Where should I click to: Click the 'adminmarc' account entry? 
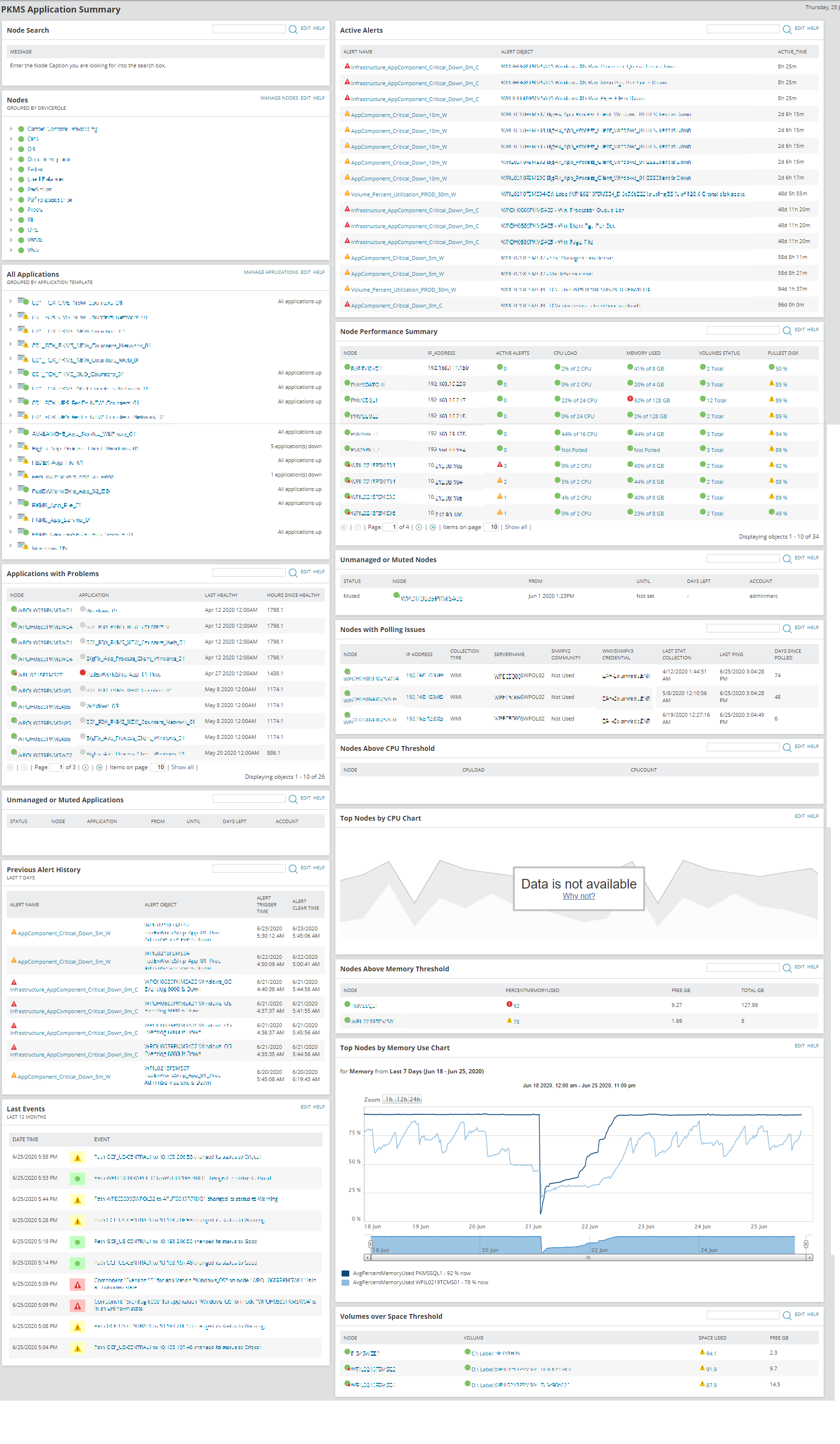tap(764, 596)
